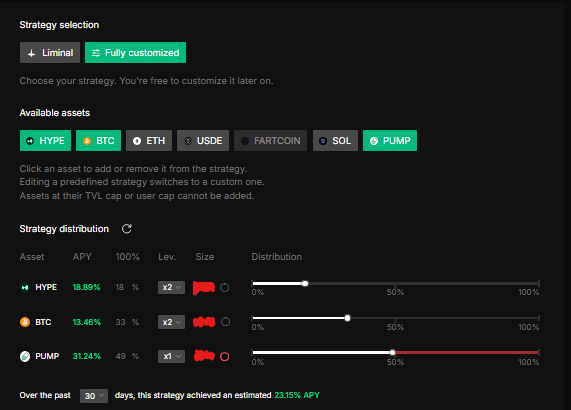Click the Strategy distribution heading
Image resolution: width=571 pixels, height=410 pixels.
pyautogui.click(x=64, y=229)
